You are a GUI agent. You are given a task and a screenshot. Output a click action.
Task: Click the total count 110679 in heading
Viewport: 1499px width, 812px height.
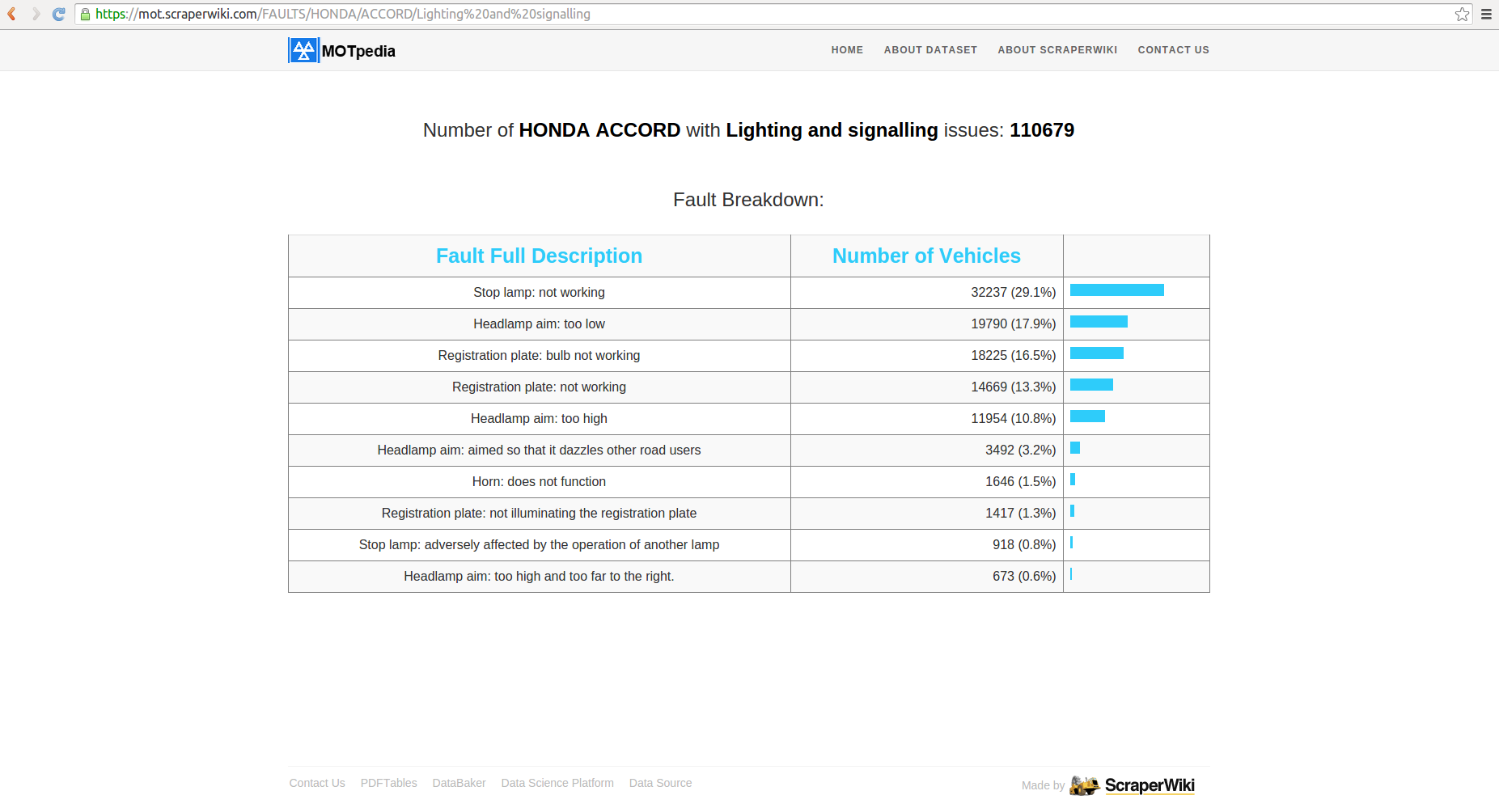click(x=1042, y=130)
